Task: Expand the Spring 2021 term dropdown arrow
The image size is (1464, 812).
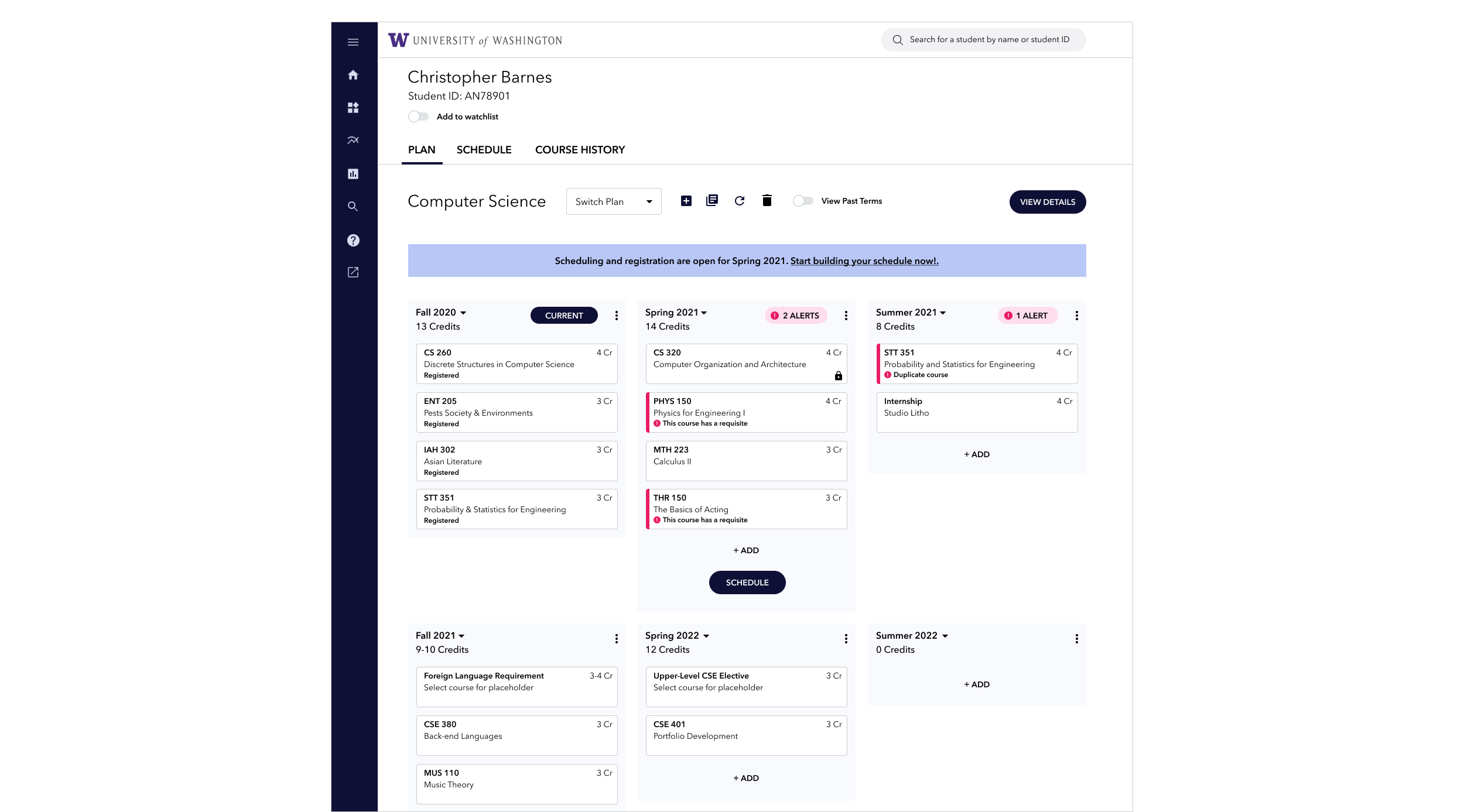Action: tap(704, 313)
